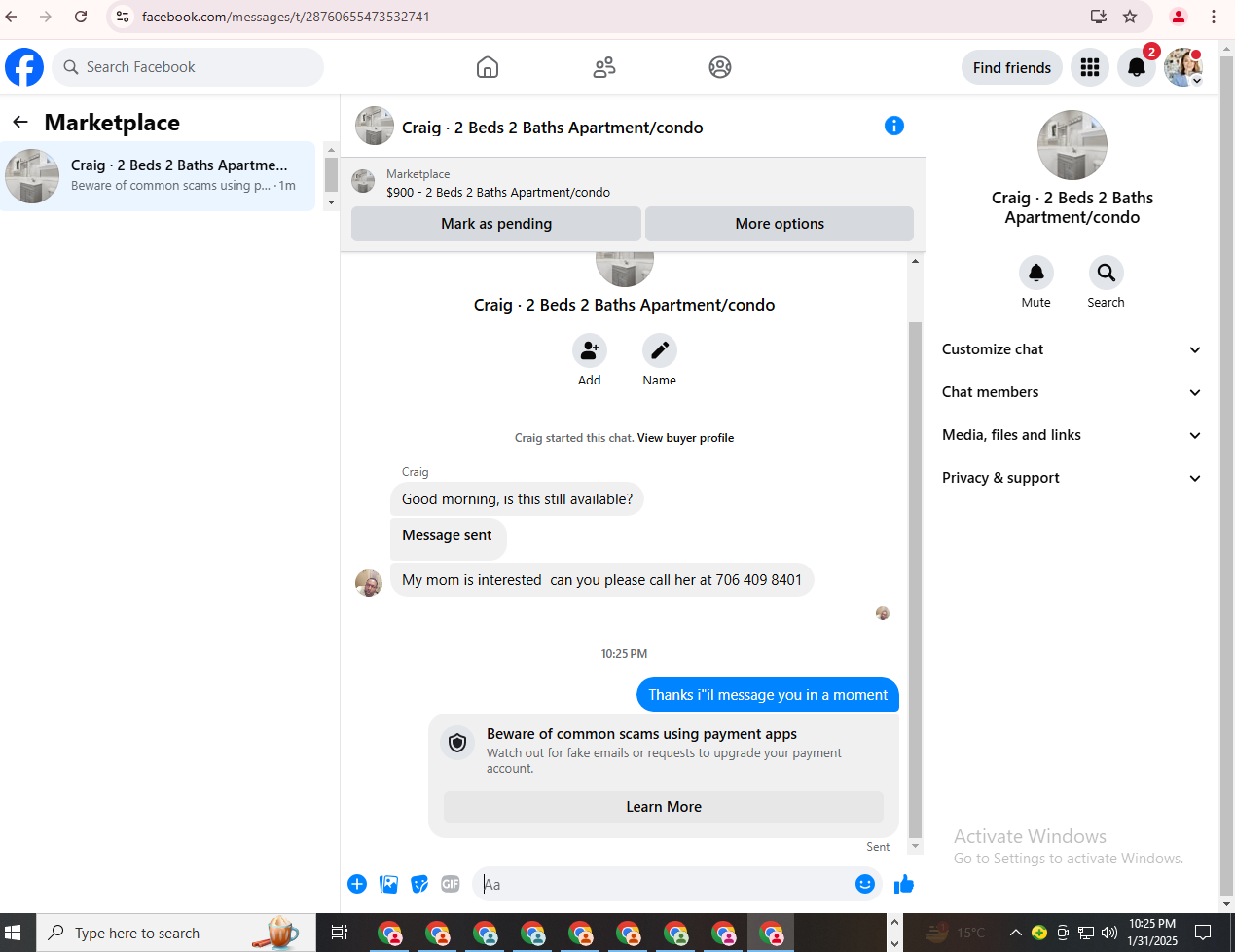The width and height of the screenshot is (1235, 952).
Task: Click the "Message sent" bubble
Action: point(448,537)
